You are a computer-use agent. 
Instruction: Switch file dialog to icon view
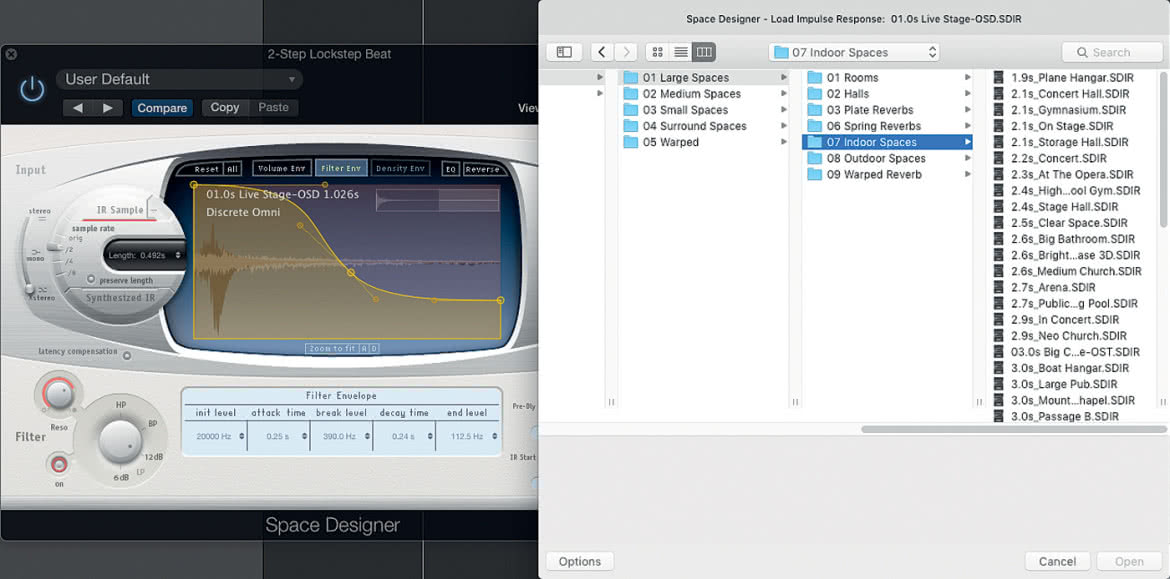pos(657,52)
